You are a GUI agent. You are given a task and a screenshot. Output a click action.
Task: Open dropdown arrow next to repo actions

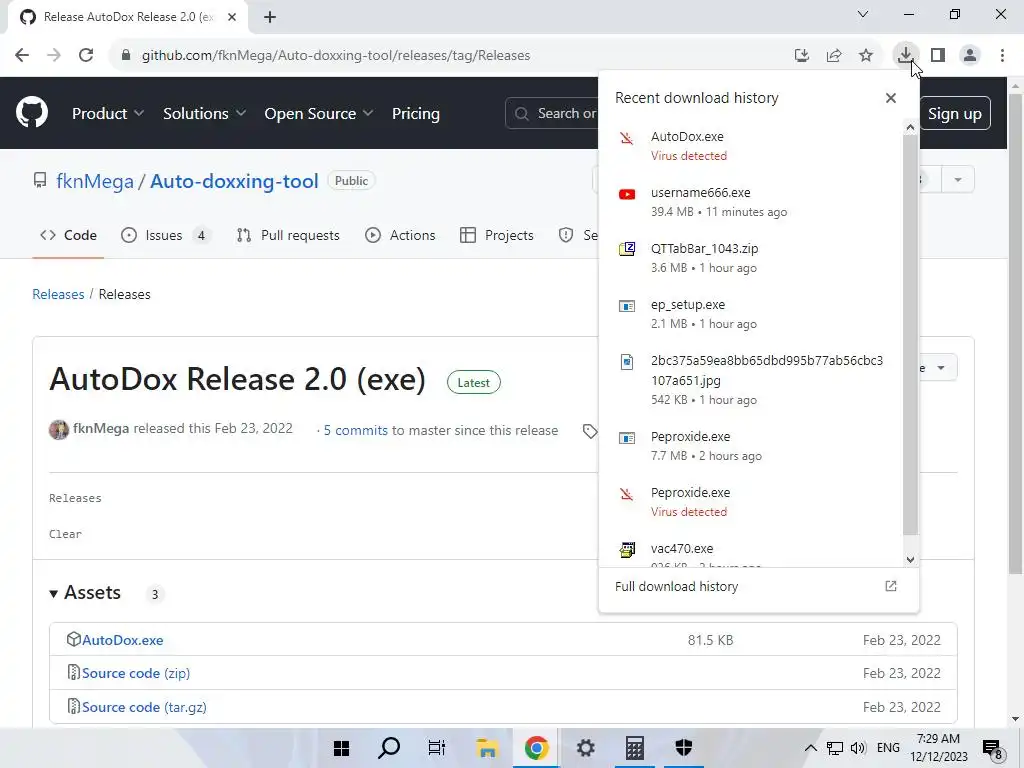click(x=957, y=180)
